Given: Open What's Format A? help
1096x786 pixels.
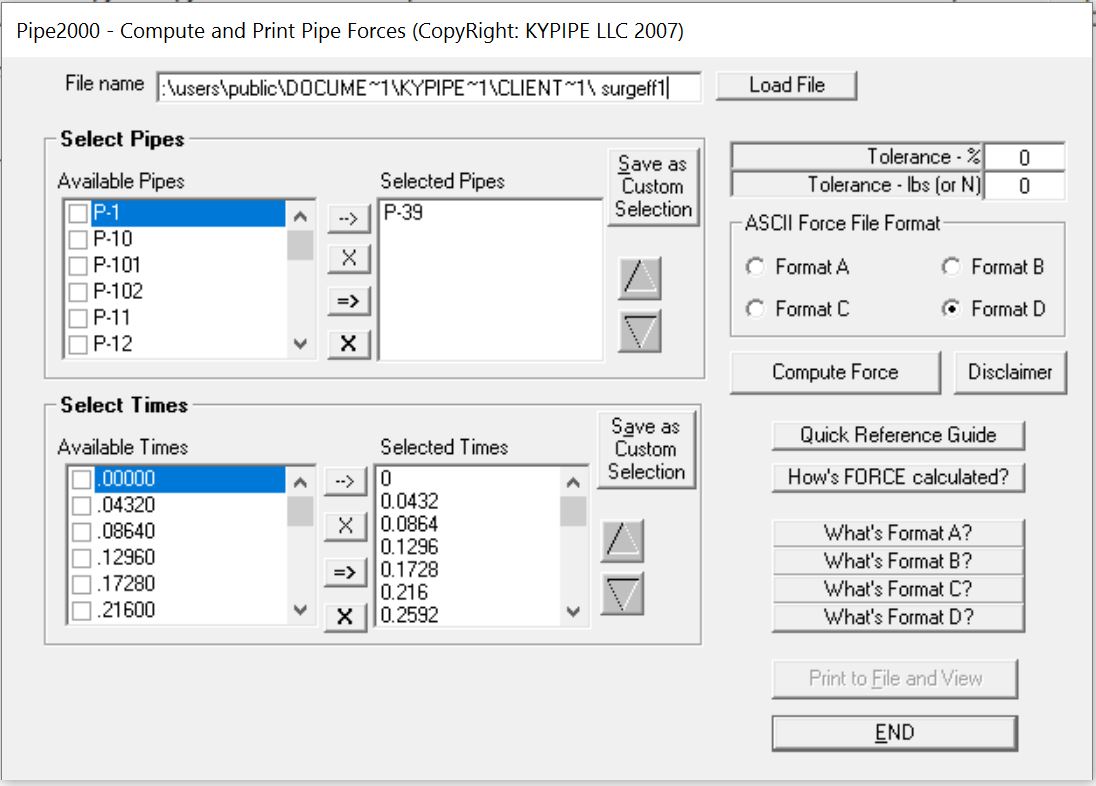Looking at the screenshot, I should pyautogui.click(x=898, y=533).
